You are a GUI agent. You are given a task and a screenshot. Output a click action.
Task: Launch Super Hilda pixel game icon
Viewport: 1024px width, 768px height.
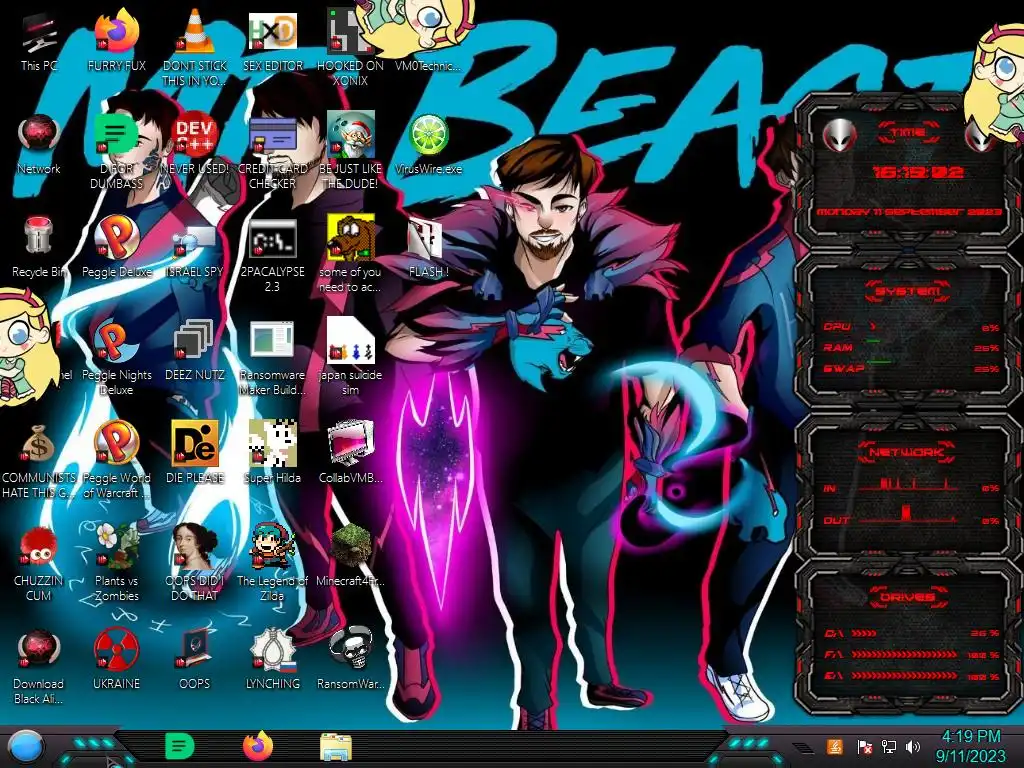click(273, 453)
